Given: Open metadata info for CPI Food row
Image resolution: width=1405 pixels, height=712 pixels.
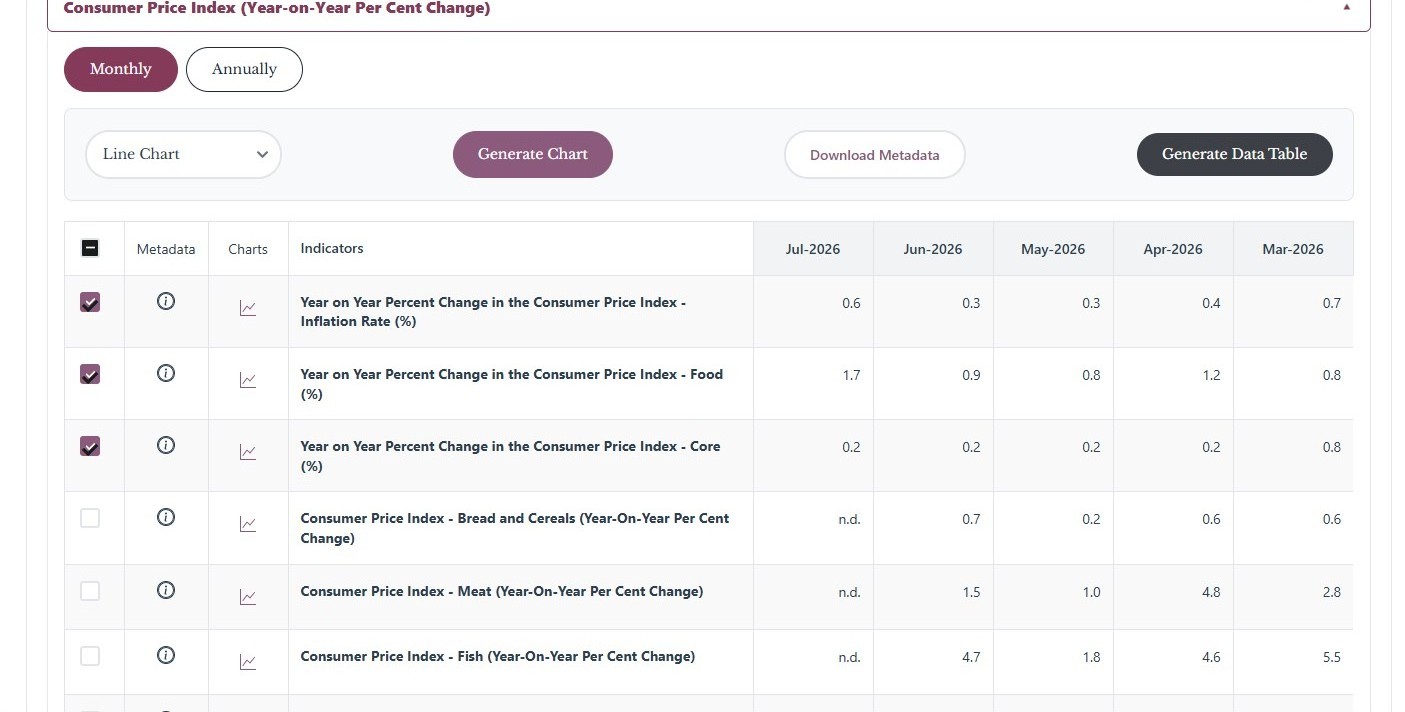Looking at the screenshot, I should (166, 373).
